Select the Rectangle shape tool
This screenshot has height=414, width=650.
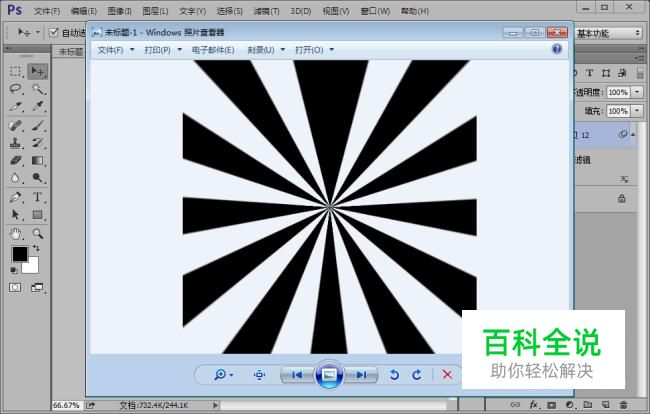[37, 214]
